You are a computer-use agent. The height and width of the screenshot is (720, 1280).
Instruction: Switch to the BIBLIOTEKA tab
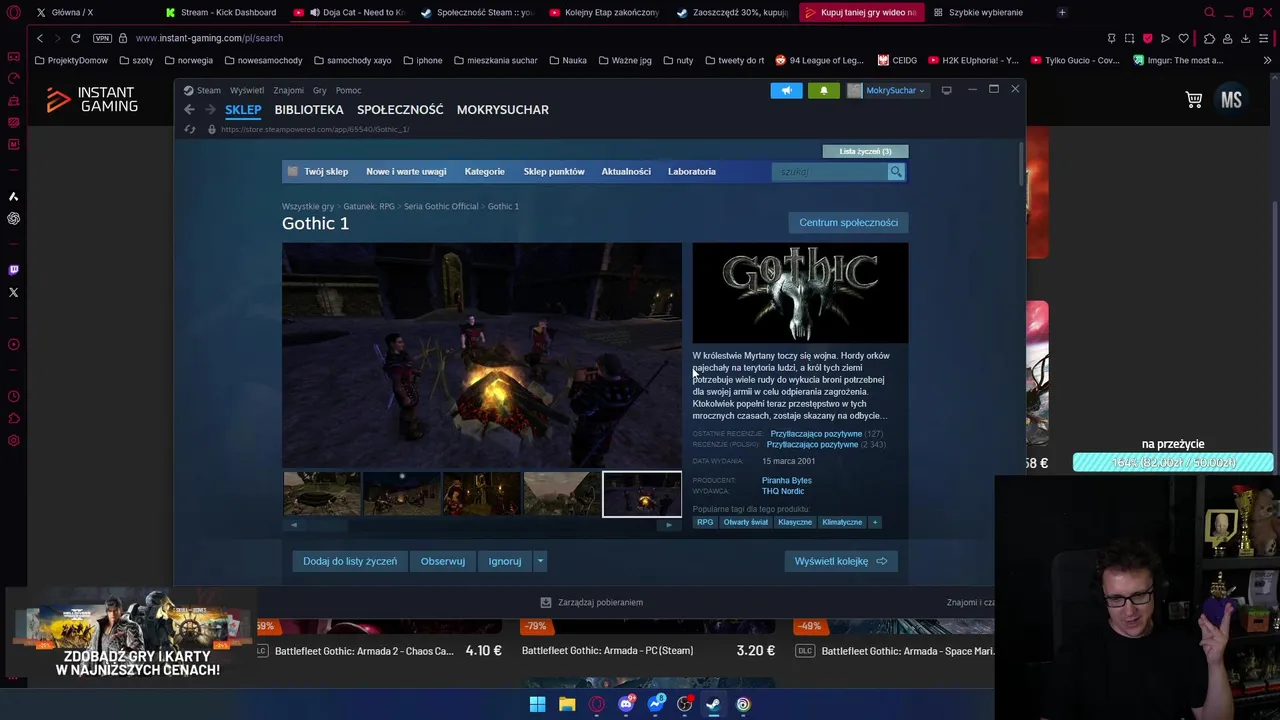pos(308,110)
